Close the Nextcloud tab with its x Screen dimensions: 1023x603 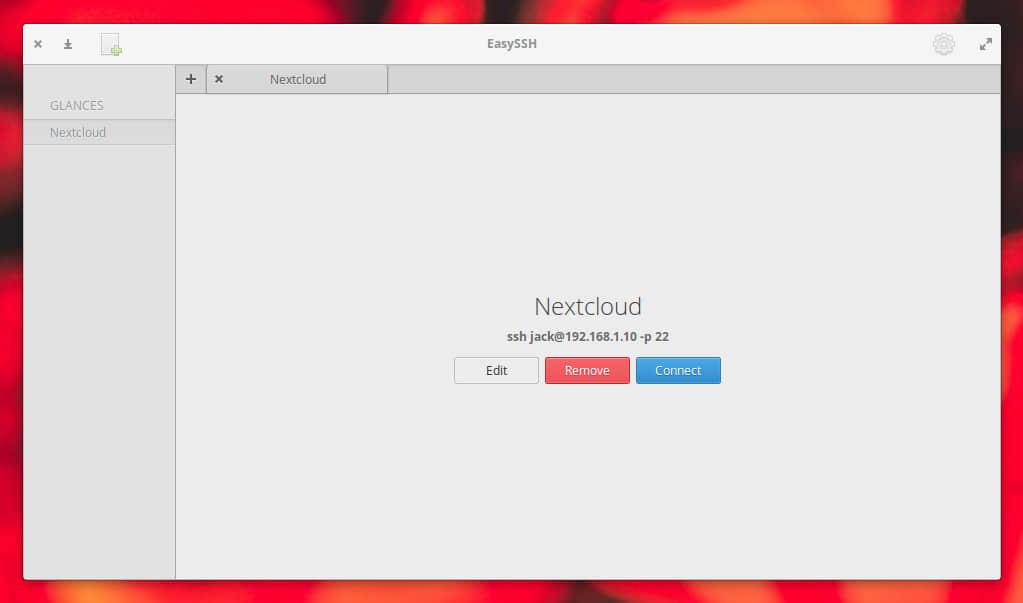pos(219,79)
